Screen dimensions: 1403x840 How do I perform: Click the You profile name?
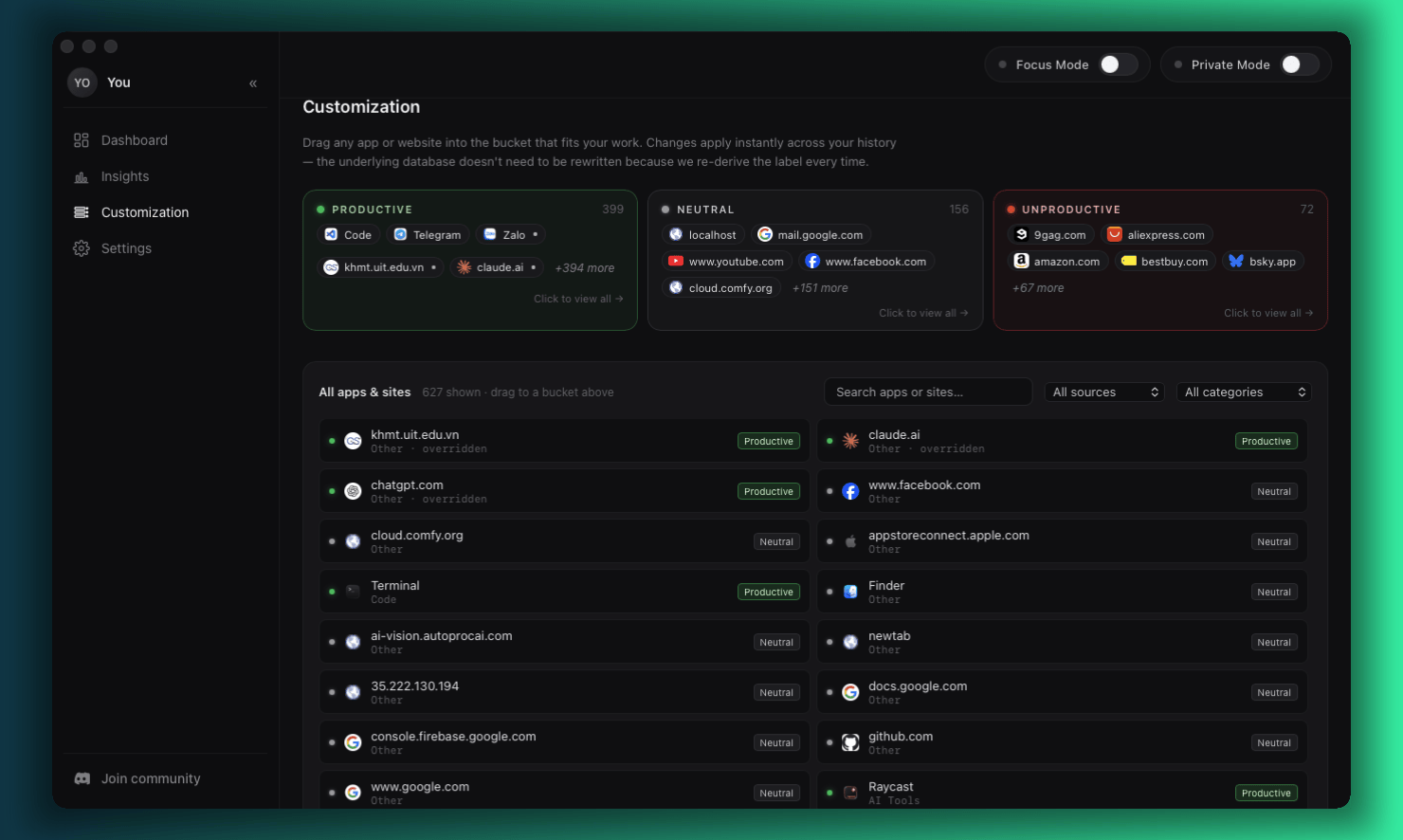(x=118, y=82)
